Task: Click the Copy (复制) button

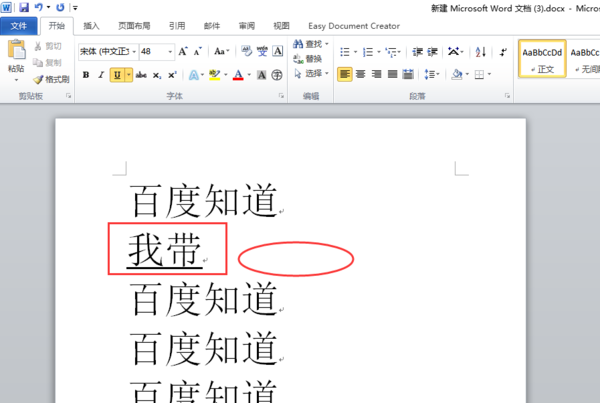Action: click(x=47, y=62)
